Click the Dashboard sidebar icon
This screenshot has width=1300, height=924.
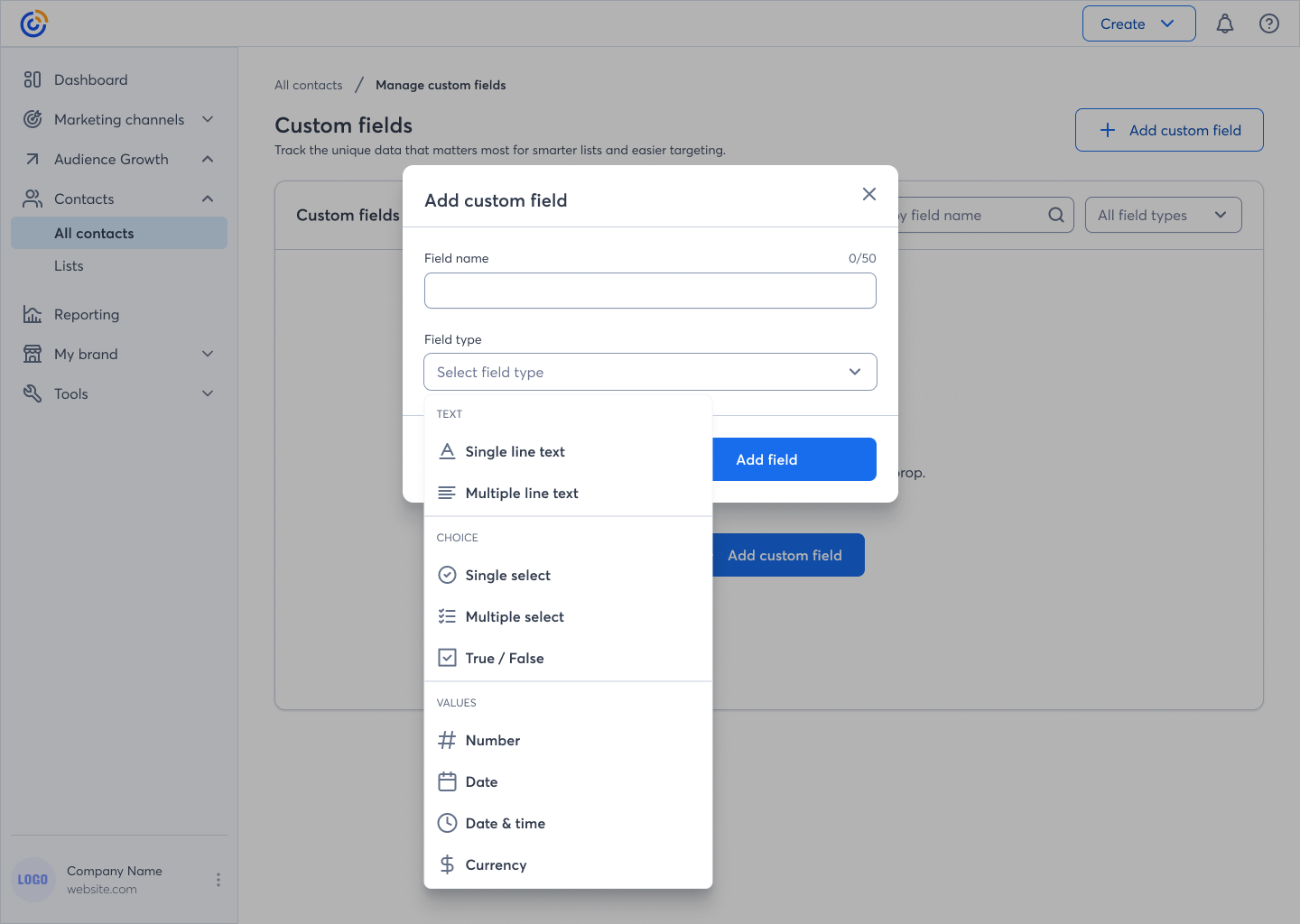tap(32, 79)
